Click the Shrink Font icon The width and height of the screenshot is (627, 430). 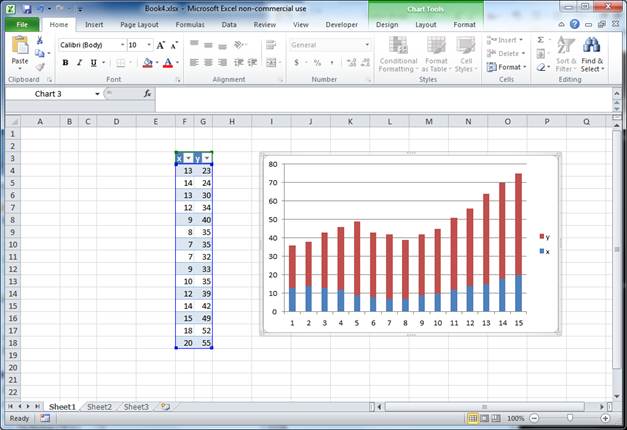click(174, 45)
